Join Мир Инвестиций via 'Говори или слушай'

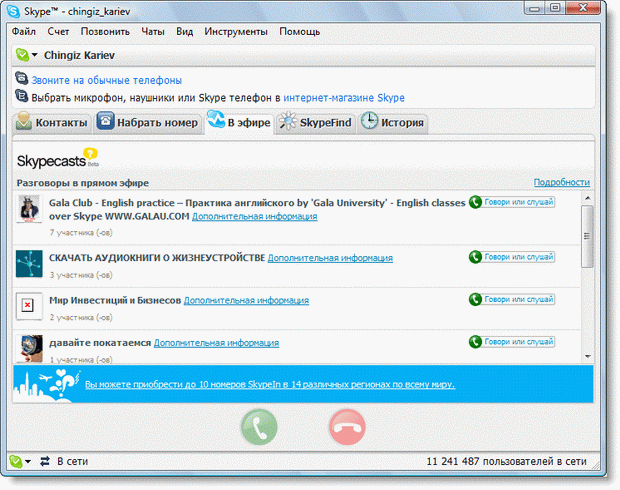[512, 299]
